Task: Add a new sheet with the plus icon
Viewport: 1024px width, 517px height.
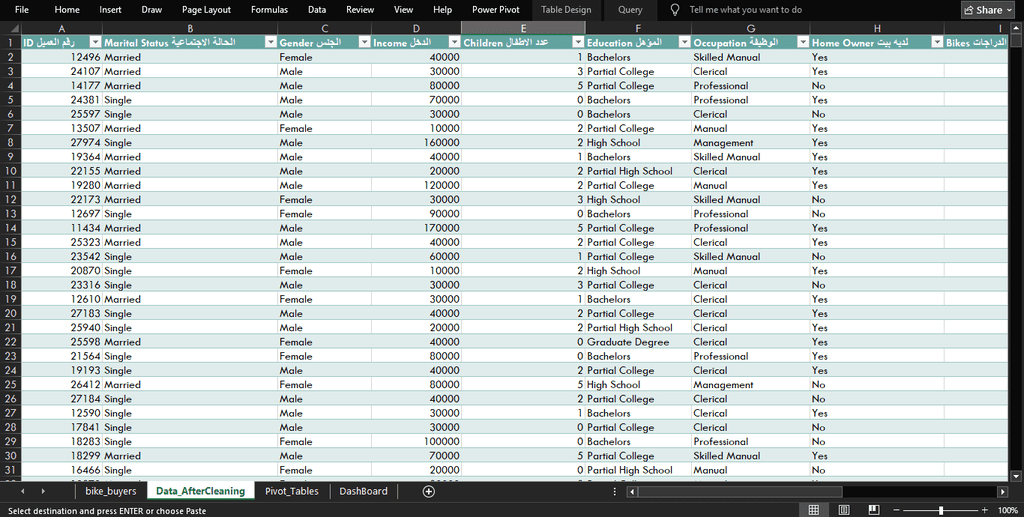Action: point(429,491)
